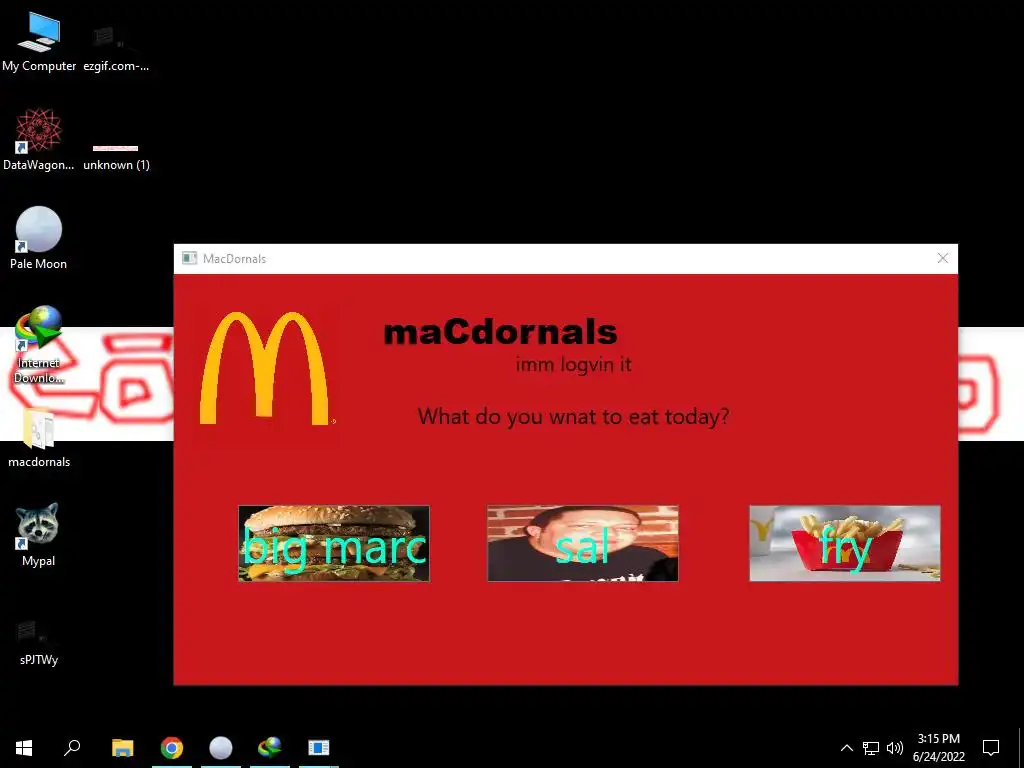Open the volume speaker tray icon

click(x=895, y=748)
